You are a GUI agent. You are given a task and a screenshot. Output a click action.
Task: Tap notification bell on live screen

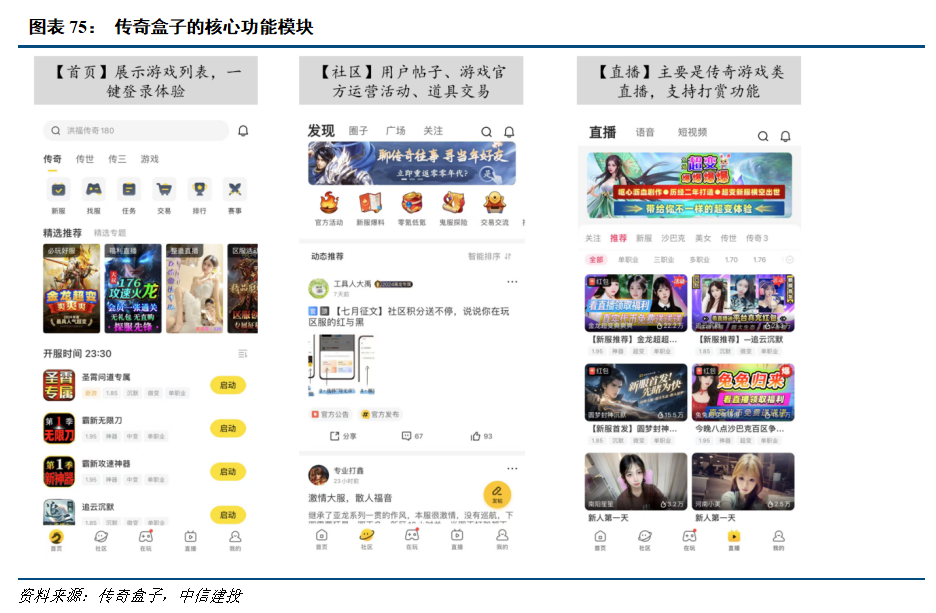(x=786, y=136)
